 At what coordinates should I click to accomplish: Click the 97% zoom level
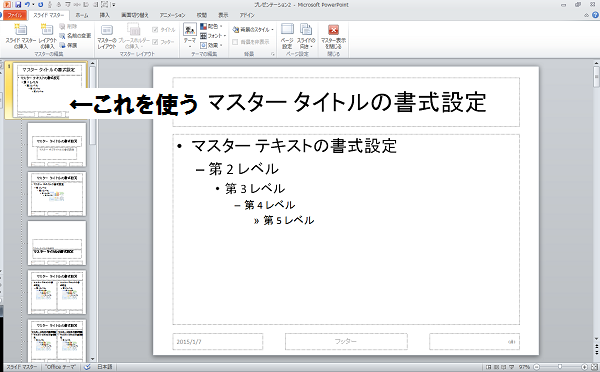pos(524,367)
